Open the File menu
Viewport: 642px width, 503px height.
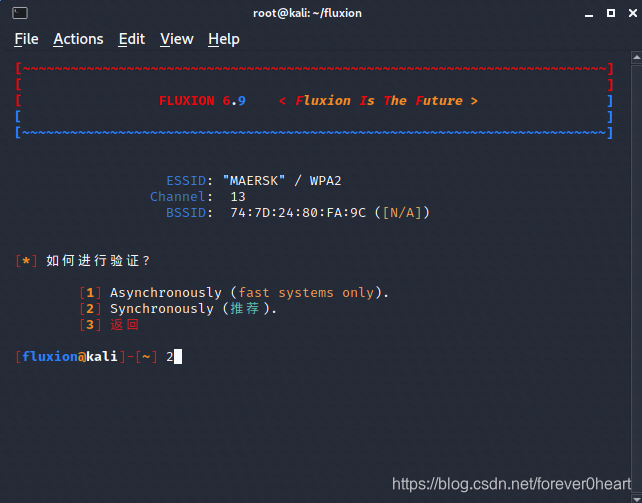point(26,39)
